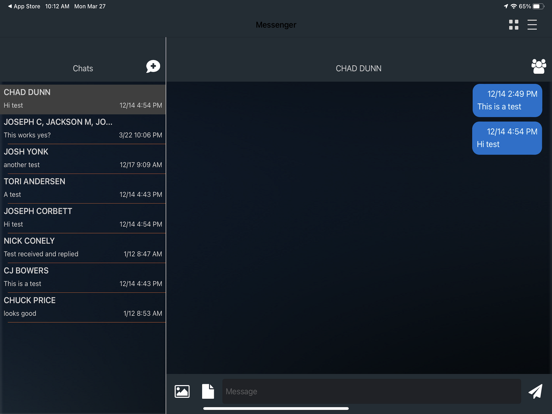Click the 12/14 2:49 PM bubble timestamp

(512, 94)
